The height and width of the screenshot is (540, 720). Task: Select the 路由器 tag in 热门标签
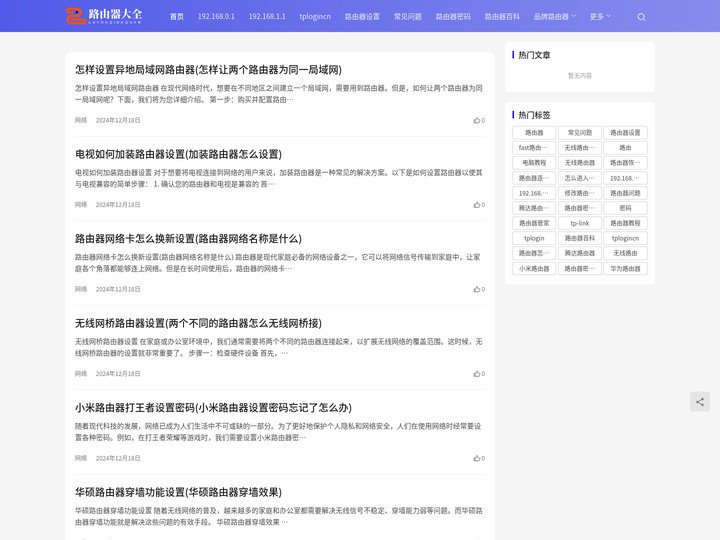[534, 133]
